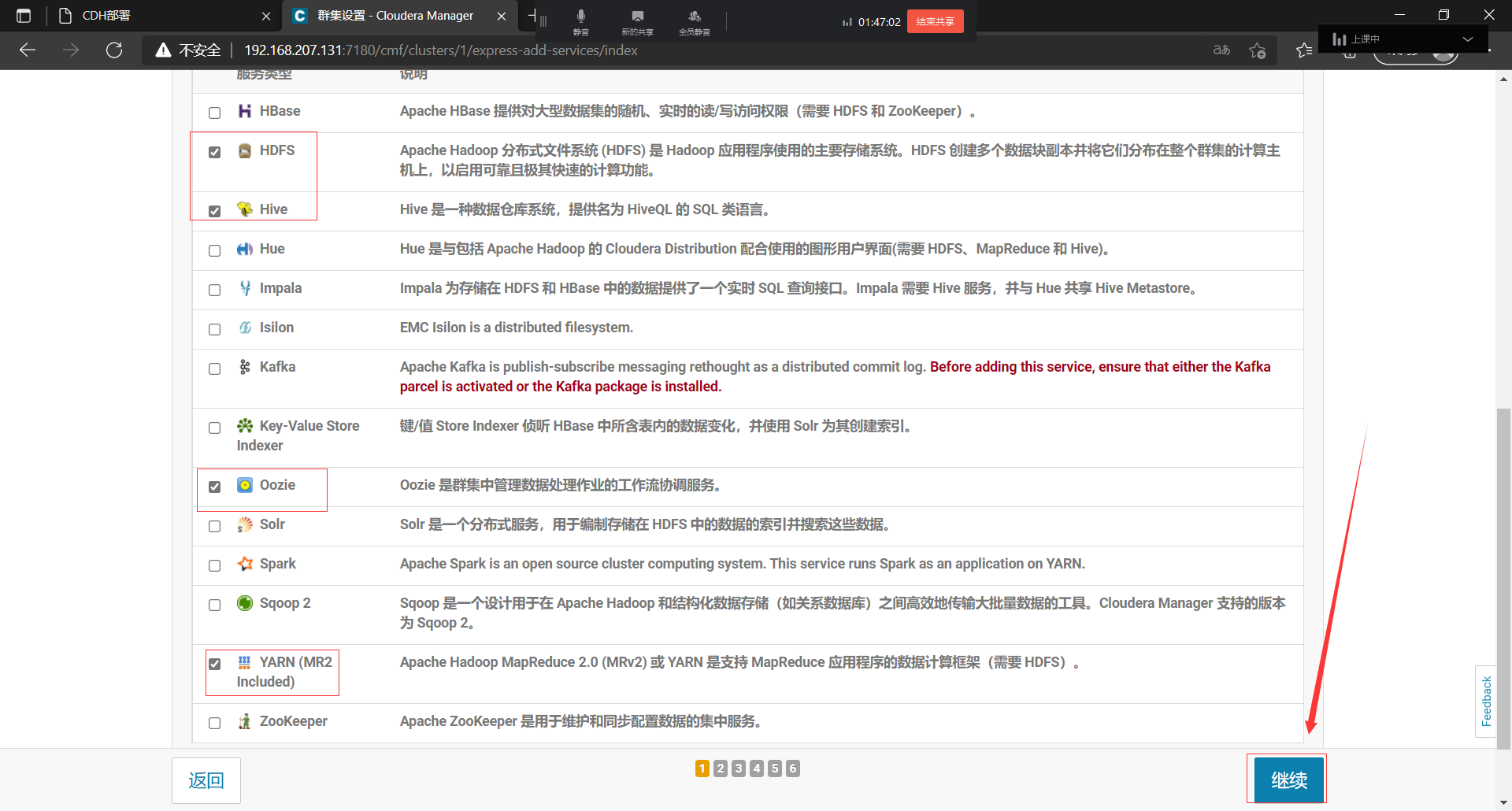
Task: Close the Cloudera Manager tab
Action: [502, 16]
